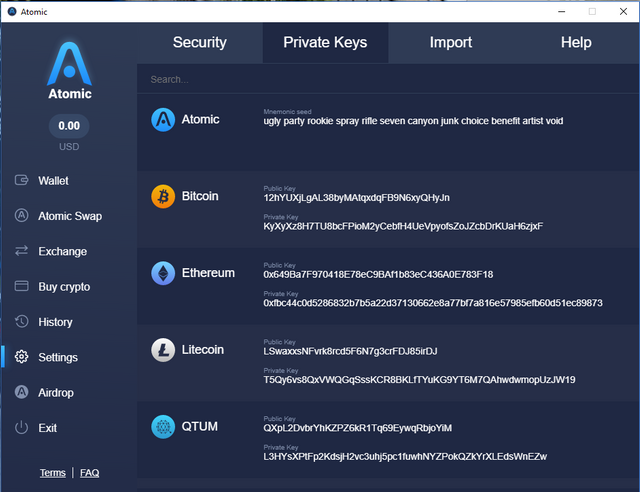The height and width of the screenshot is (492, 640).
Task: Select Atomic Swap in the sidebar
Action: point(70,216)
